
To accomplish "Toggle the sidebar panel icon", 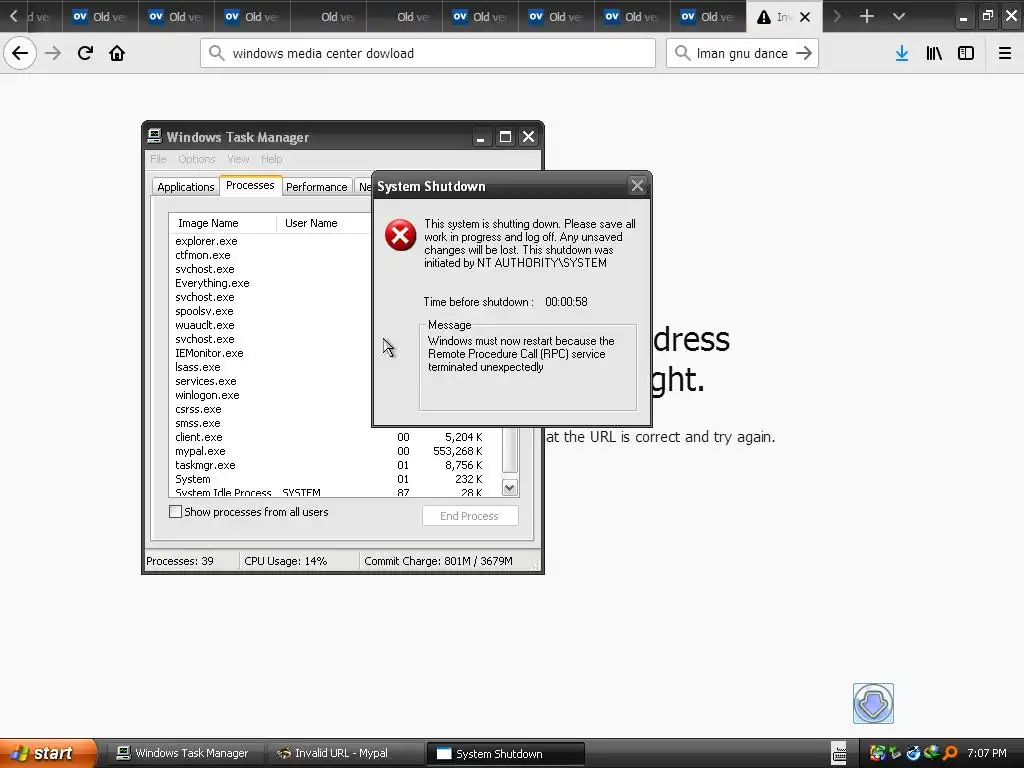I will pos(966,54).
